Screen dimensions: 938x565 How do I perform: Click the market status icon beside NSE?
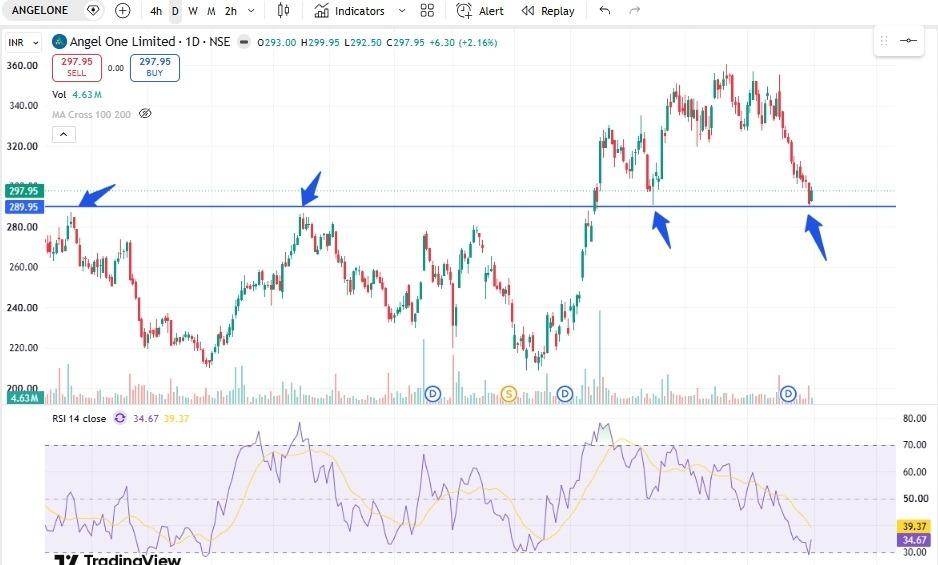point(243,42)
